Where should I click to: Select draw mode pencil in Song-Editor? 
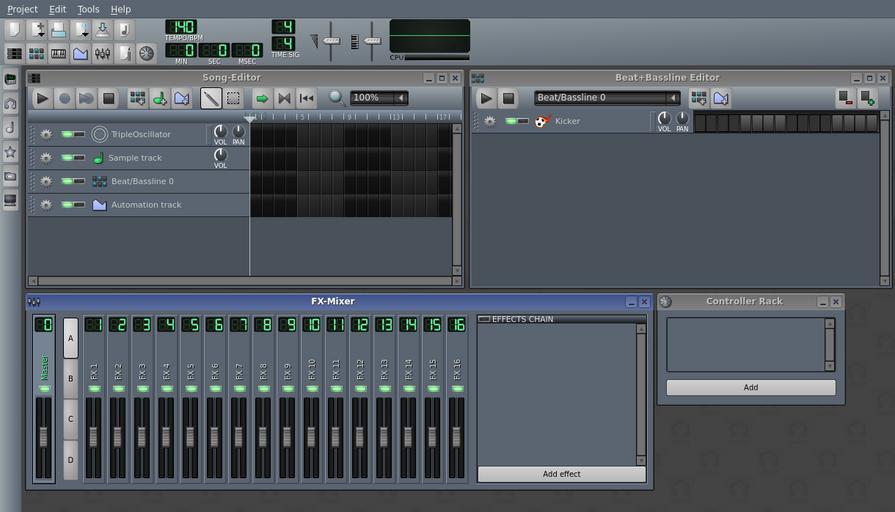pos(210,98)
